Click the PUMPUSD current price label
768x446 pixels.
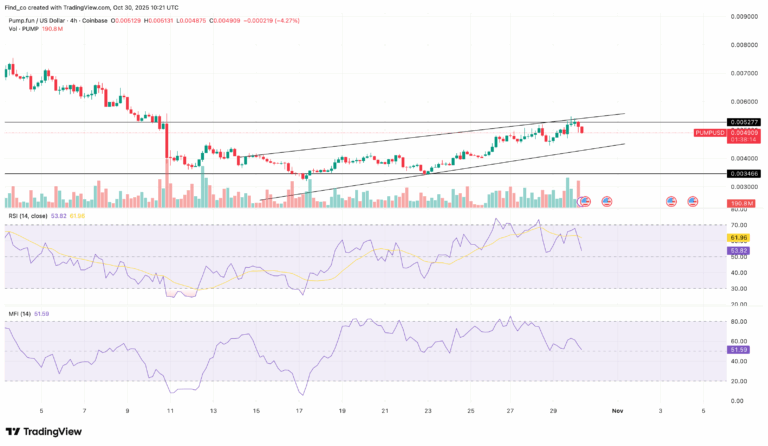pos(741,132)
